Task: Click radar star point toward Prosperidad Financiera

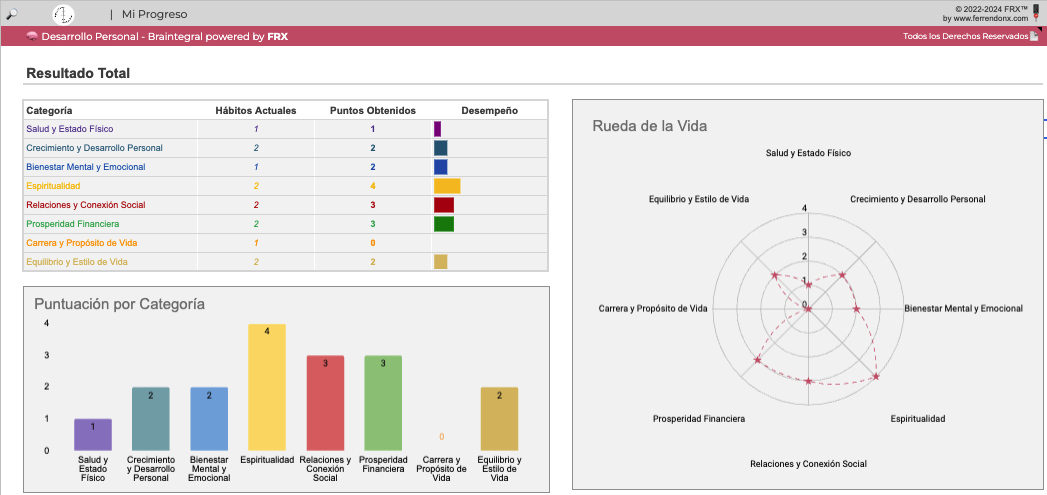Action: pyautogui.click(x=757, y=360)
